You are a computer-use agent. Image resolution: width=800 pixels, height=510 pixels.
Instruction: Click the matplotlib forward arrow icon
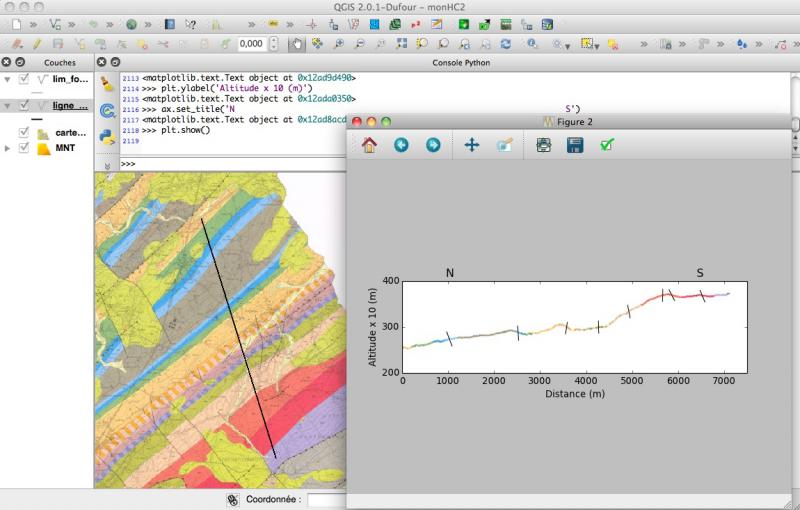tap(433, 145)
